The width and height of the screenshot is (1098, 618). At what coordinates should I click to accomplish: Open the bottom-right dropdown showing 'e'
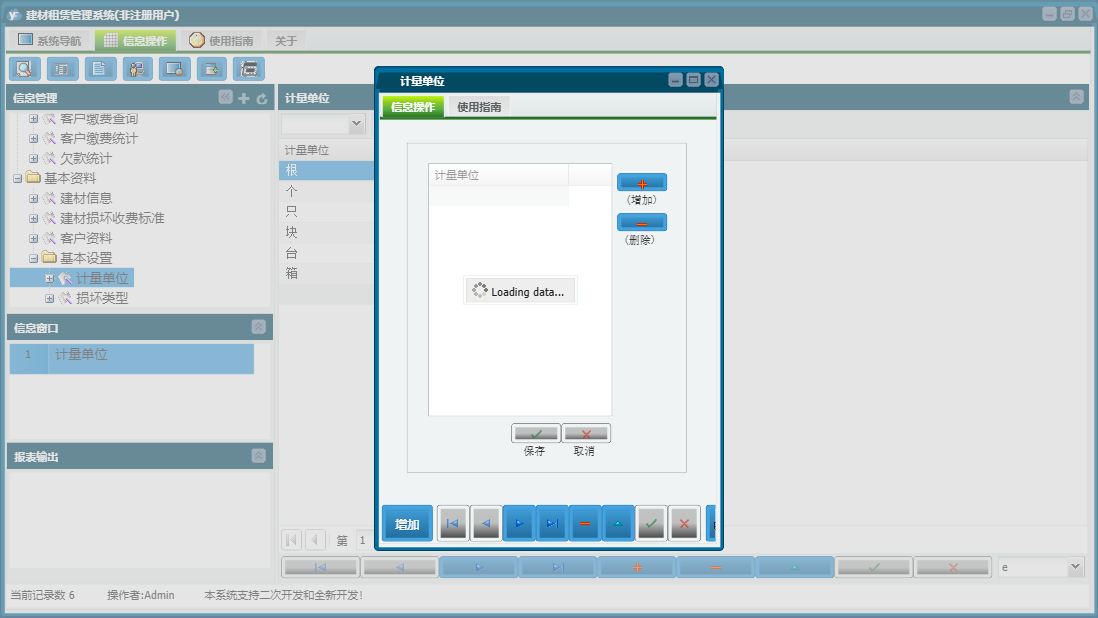coord(1076,567)
